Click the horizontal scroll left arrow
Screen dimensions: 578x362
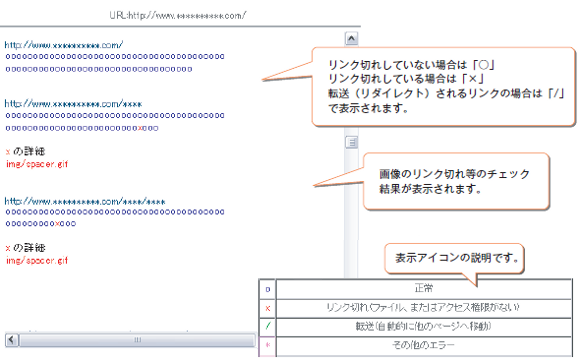coord(12,340)
